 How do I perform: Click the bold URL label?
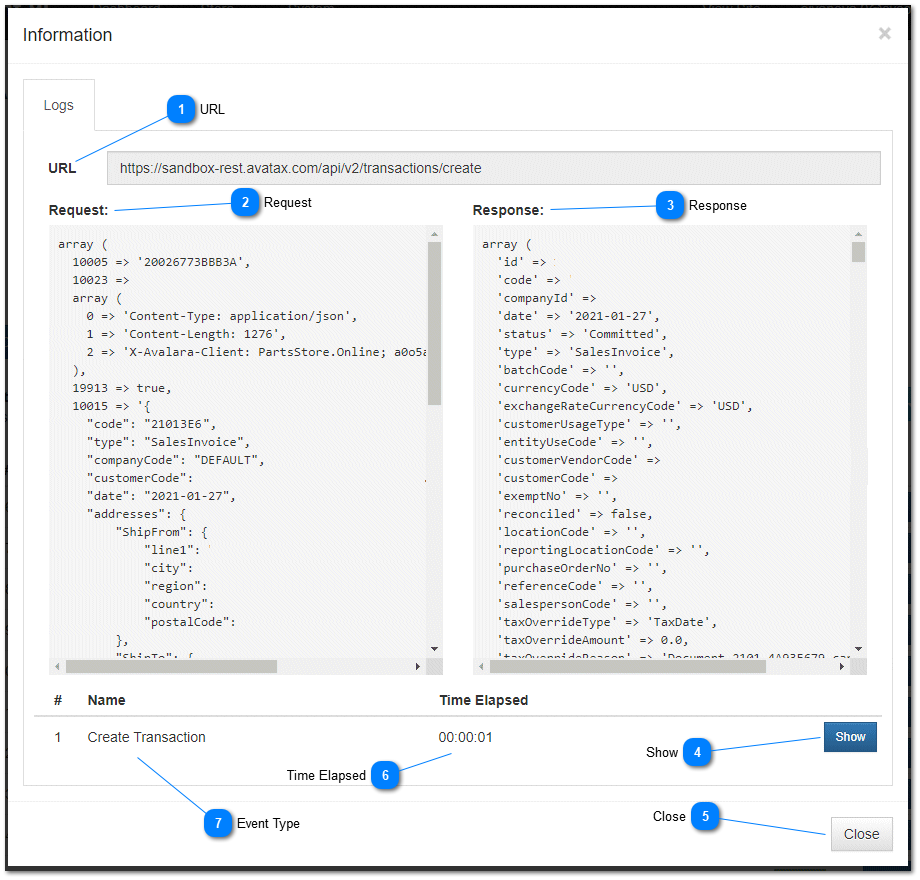[62, 168]
